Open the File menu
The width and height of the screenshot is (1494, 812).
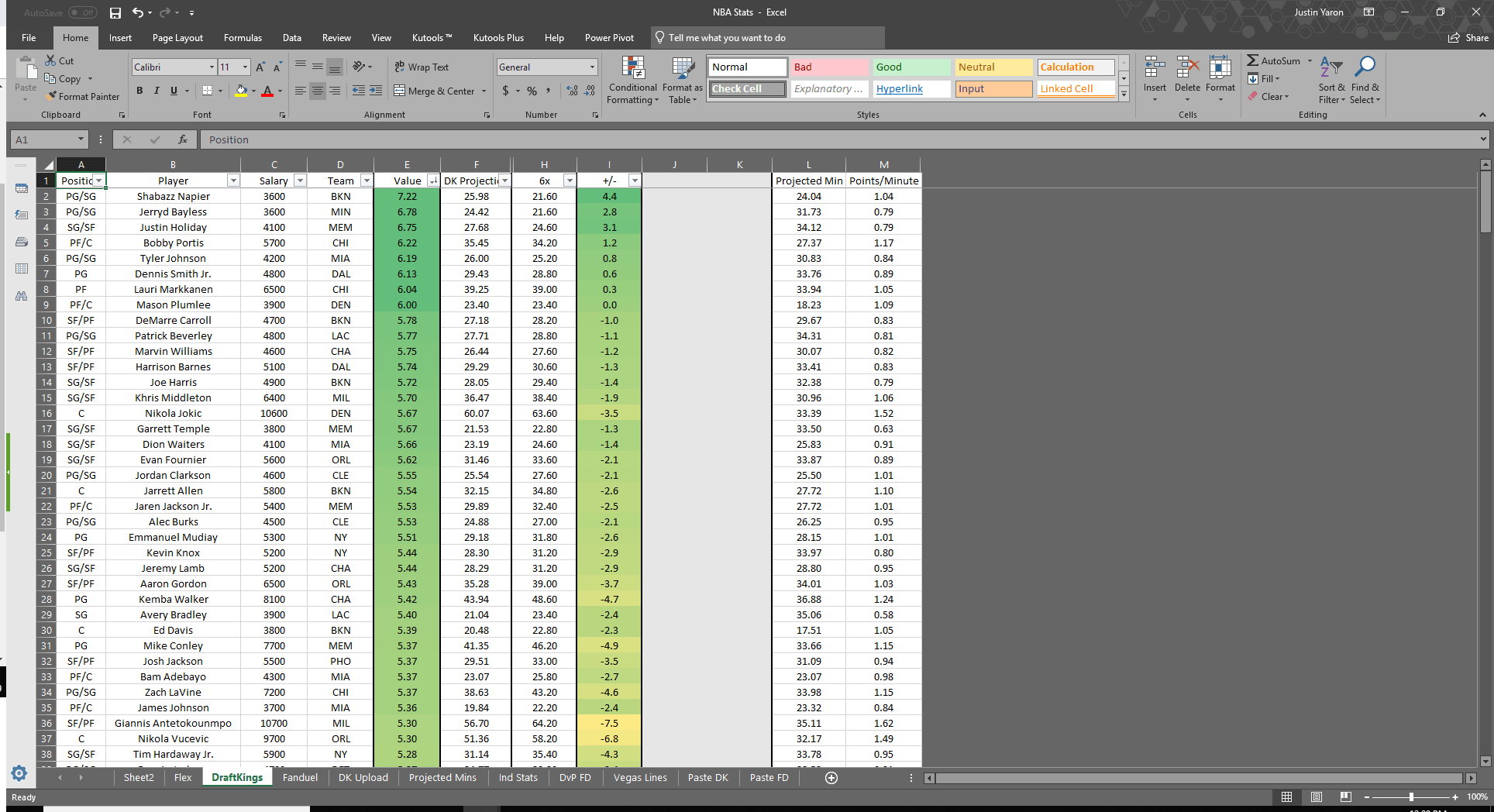click(x=29, y=38)
